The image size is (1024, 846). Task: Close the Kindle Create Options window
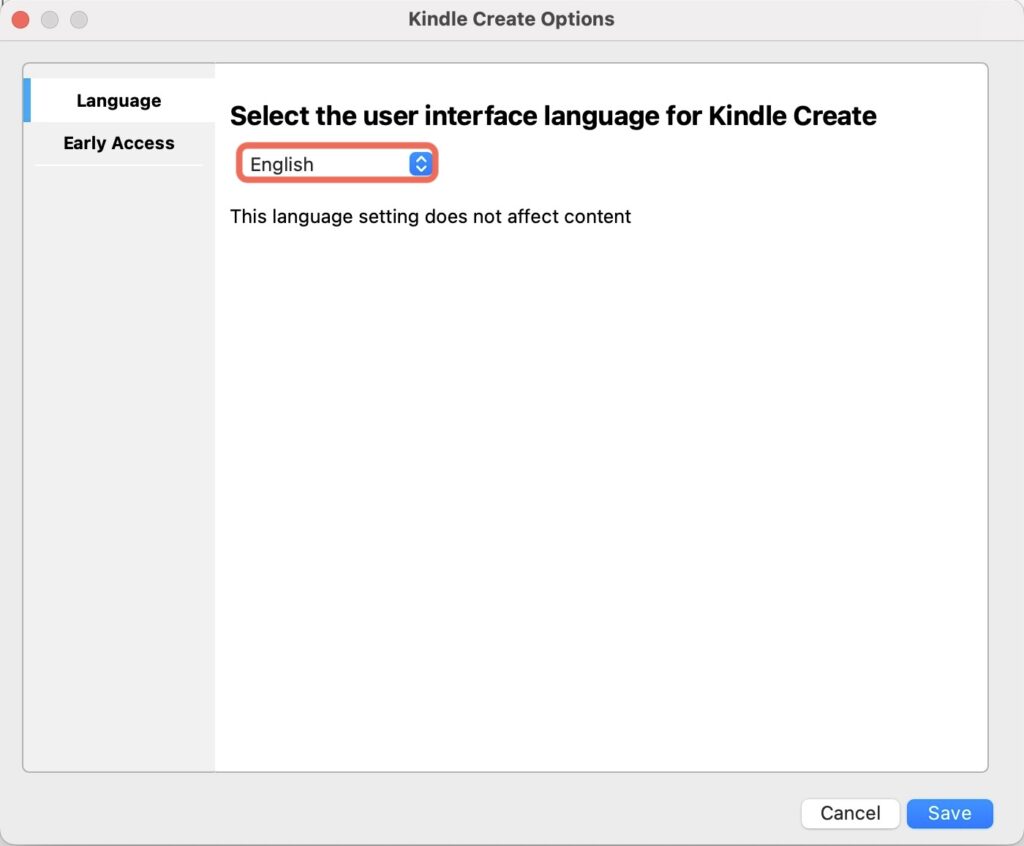point(20,20)
